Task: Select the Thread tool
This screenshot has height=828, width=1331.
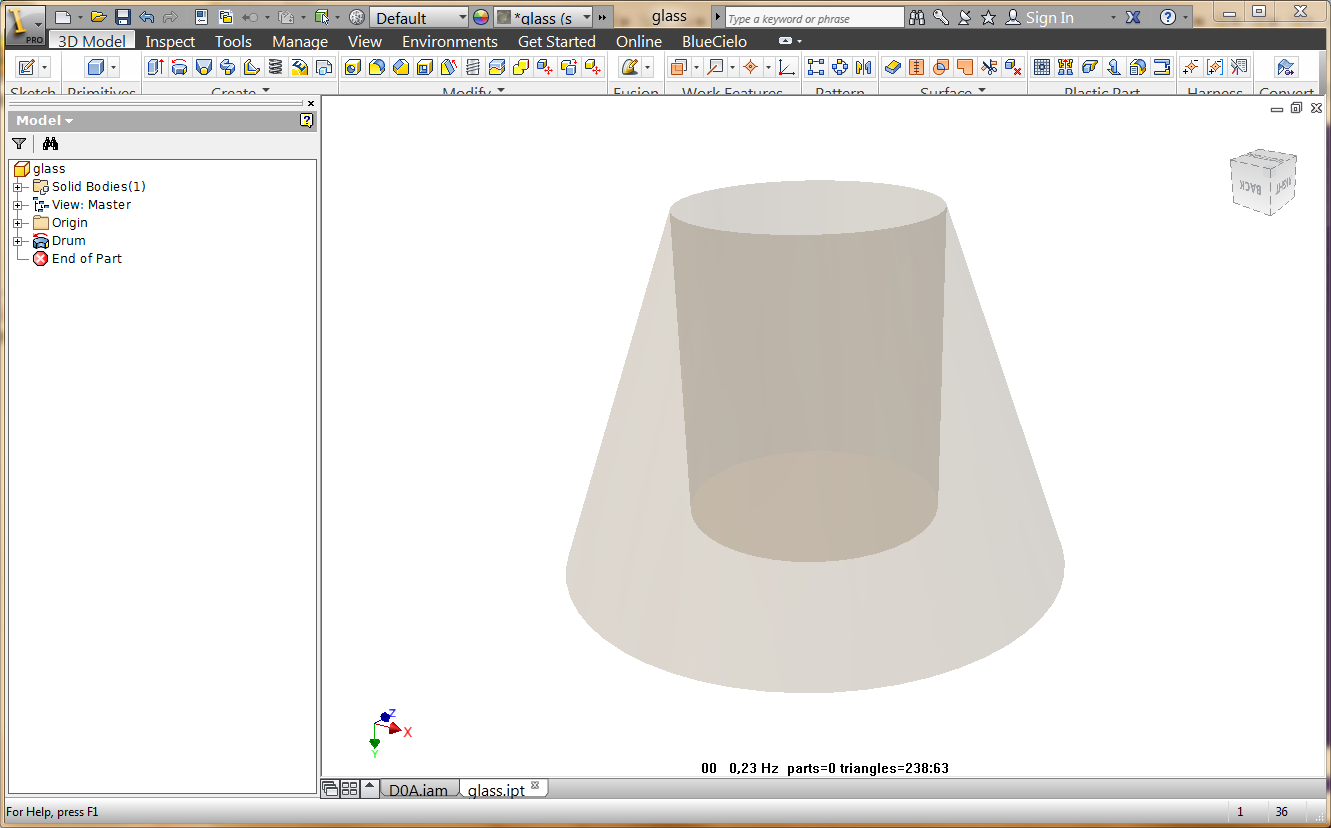Action: (x=473, y=67)
